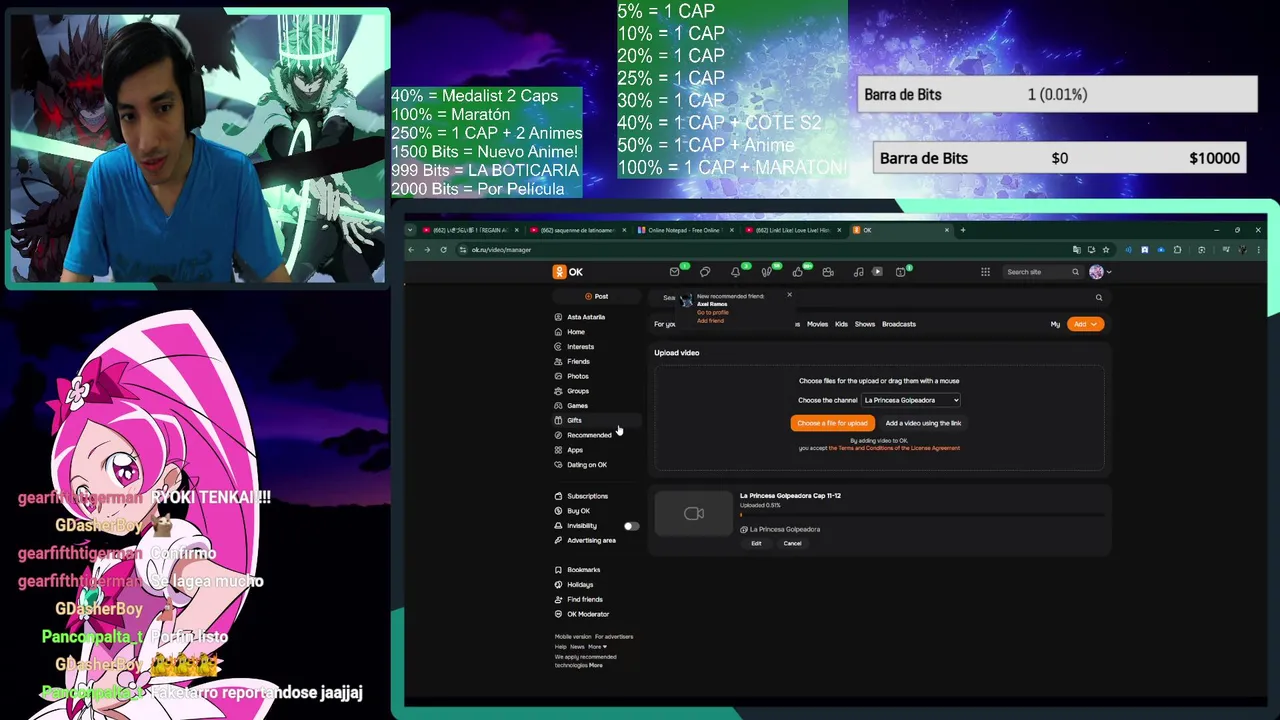1280x720 pixels.
Task: Switch to Online Notepad browser tab
Action: coord(684,230)
